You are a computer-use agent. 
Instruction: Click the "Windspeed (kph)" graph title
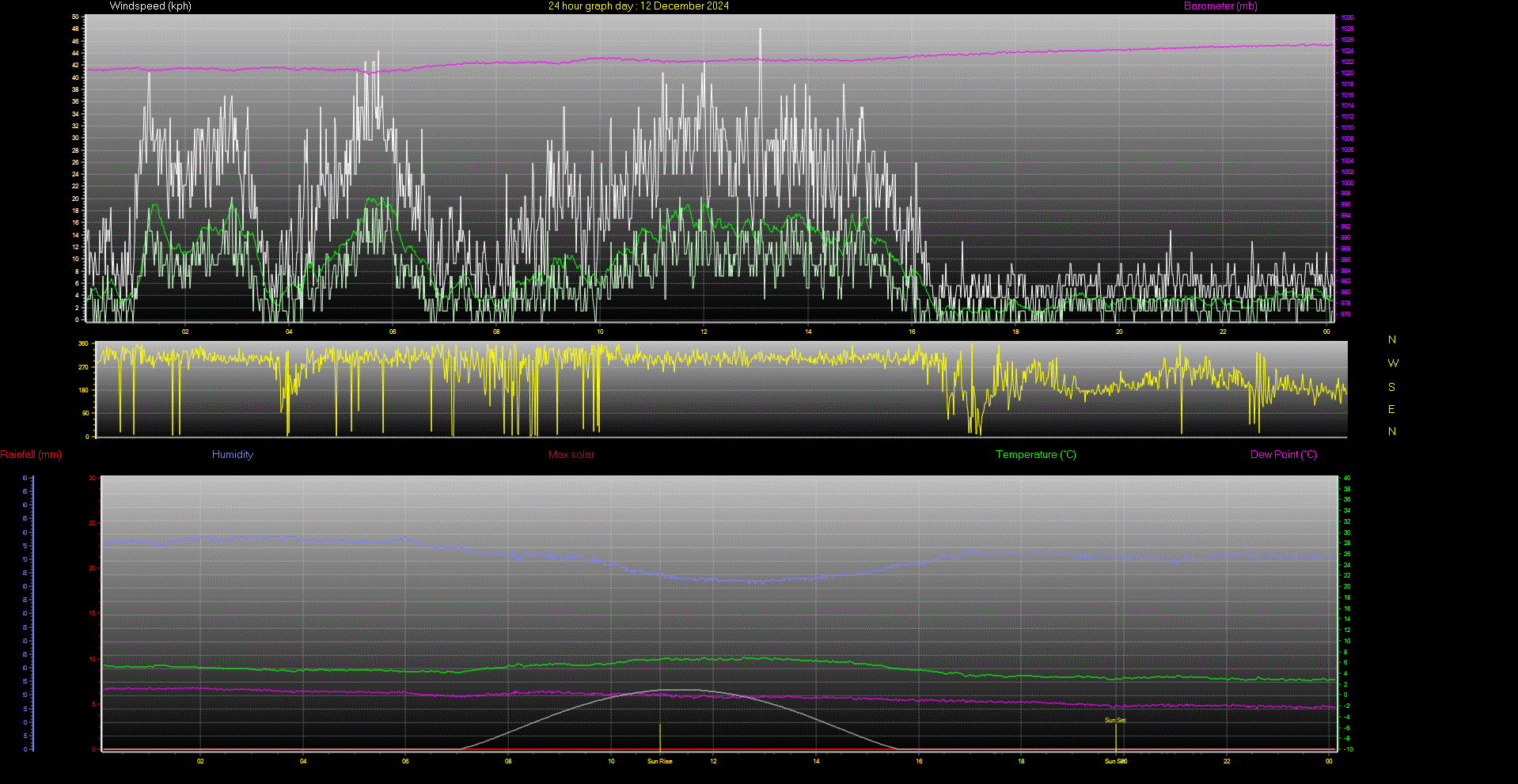coord(150,6)
